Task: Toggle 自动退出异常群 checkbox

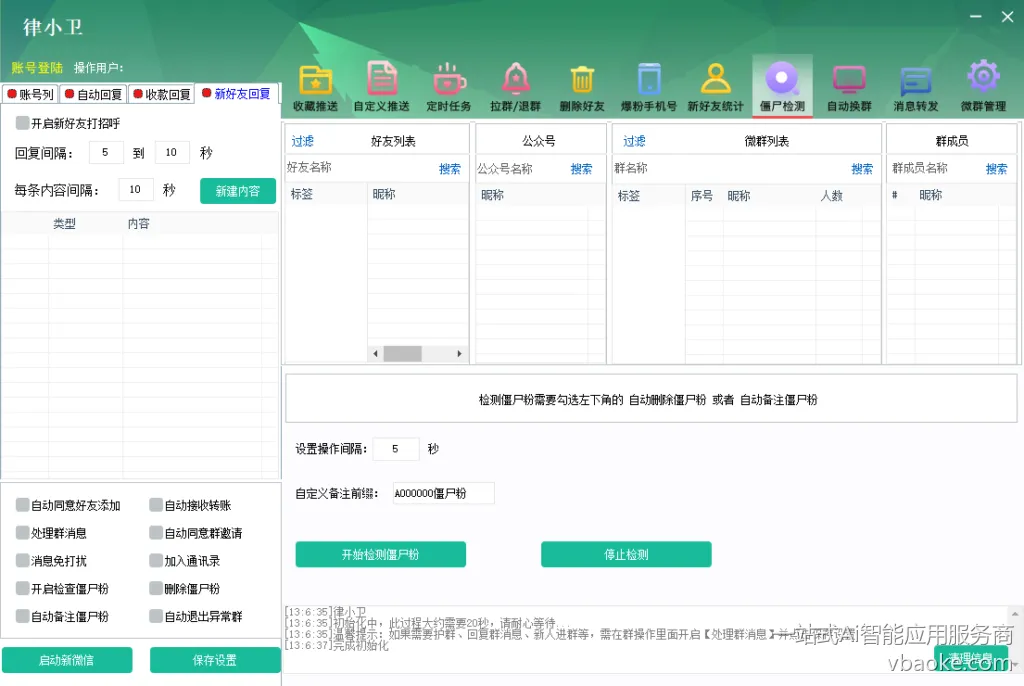Action: tap(155, 616)
